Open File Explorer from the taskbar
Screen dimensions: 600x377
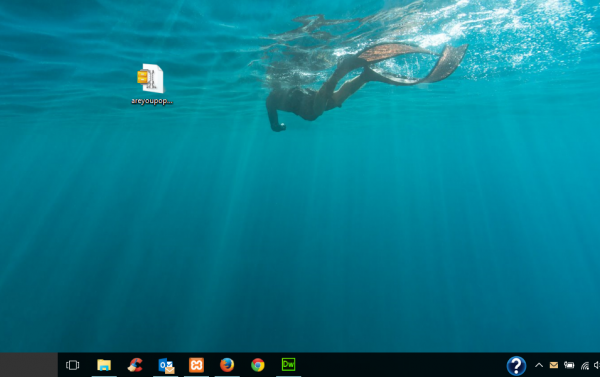pyautogui.click(x=104, y=365)
